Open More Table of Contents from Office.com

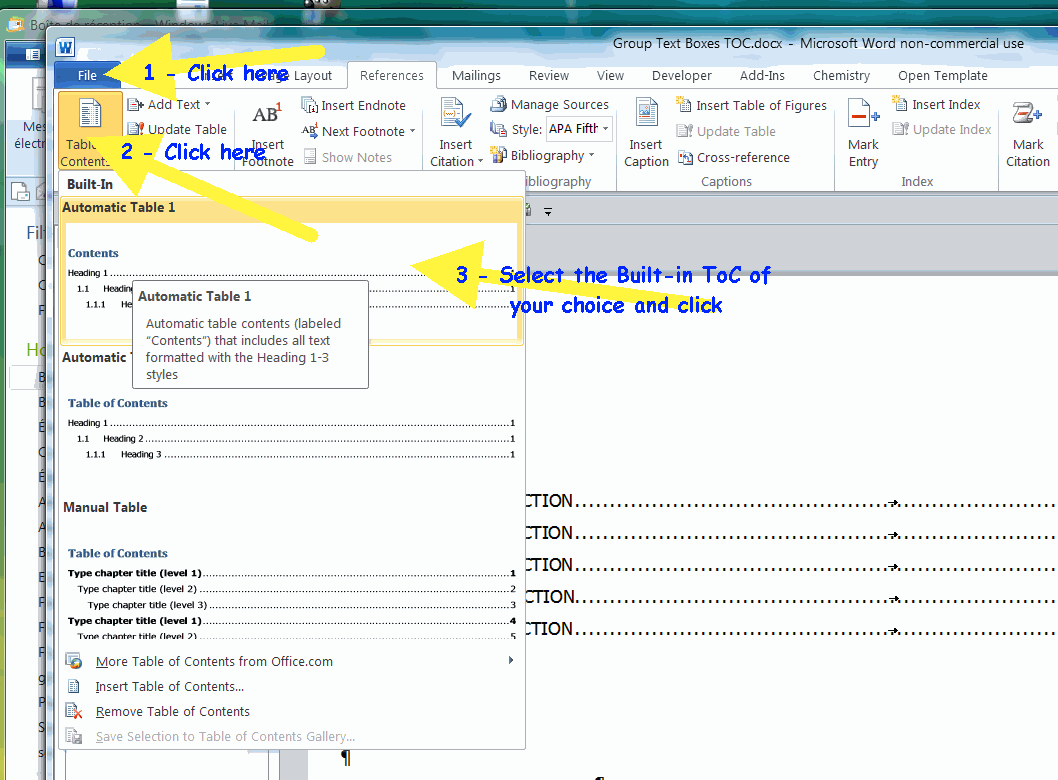click(292, 661)
